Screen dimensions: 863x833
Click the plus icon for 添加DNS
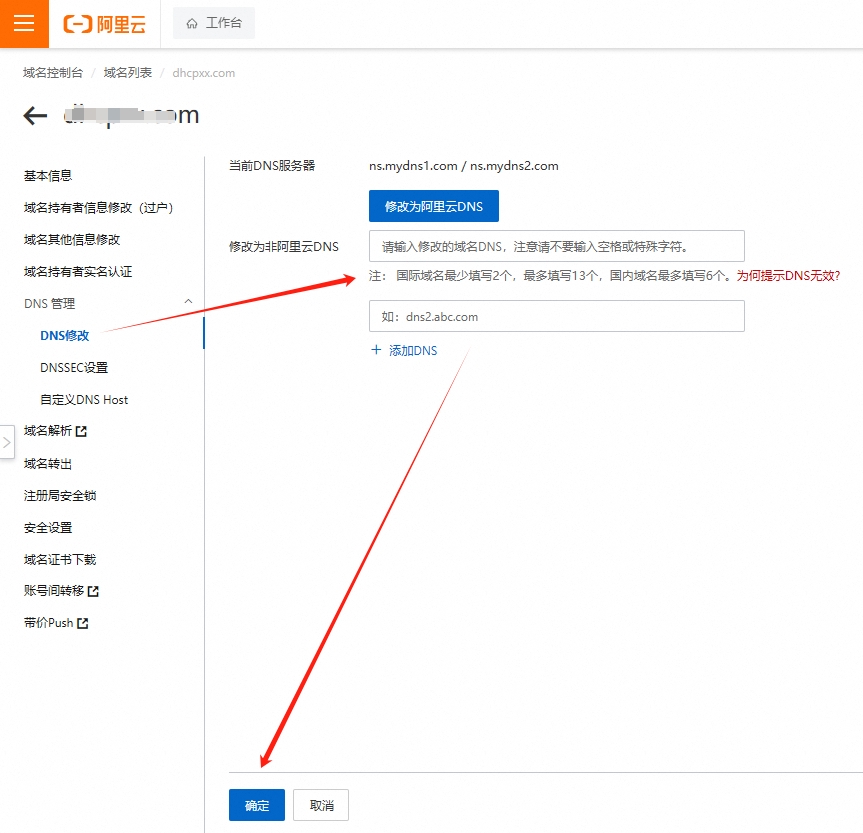pyautogui.click(x=377, y=351)
